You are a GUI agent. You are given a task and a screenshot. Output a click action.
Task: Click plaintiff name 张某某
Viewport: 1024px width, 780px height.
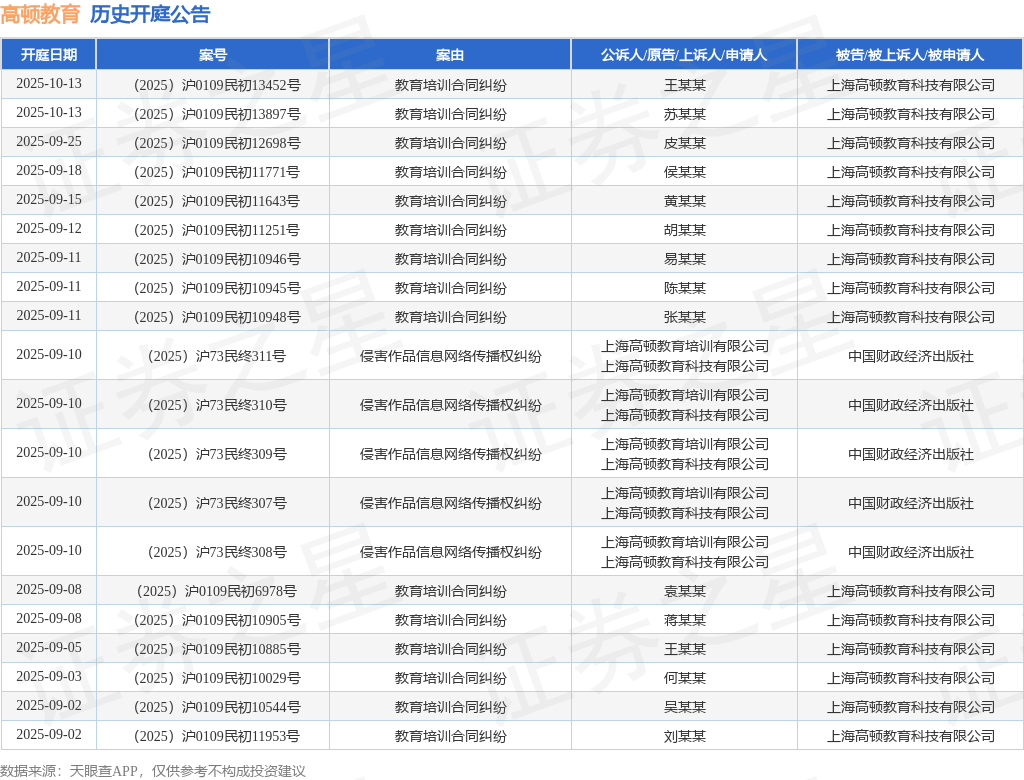point(684,317)
